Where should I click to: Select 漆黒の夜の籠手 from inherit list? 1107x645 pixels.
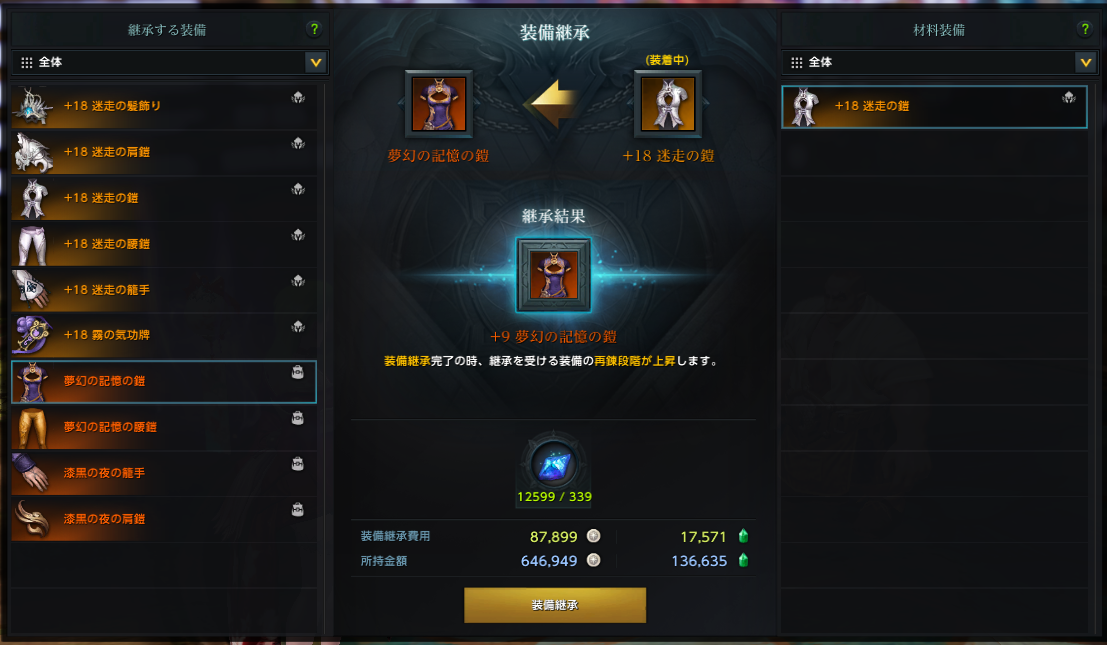coord(164,473)
